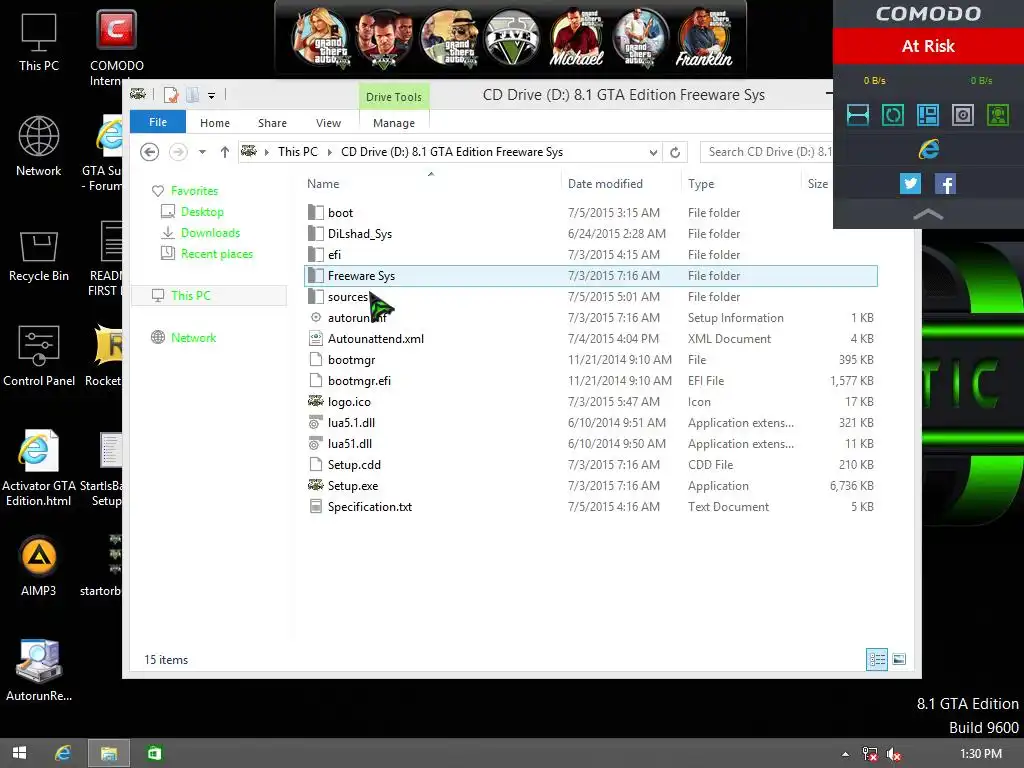Image resolution: width=1024 pixels, height=768 pixels.
Task: Click the muted volume tray icon
Action: (x=893, y=754)
